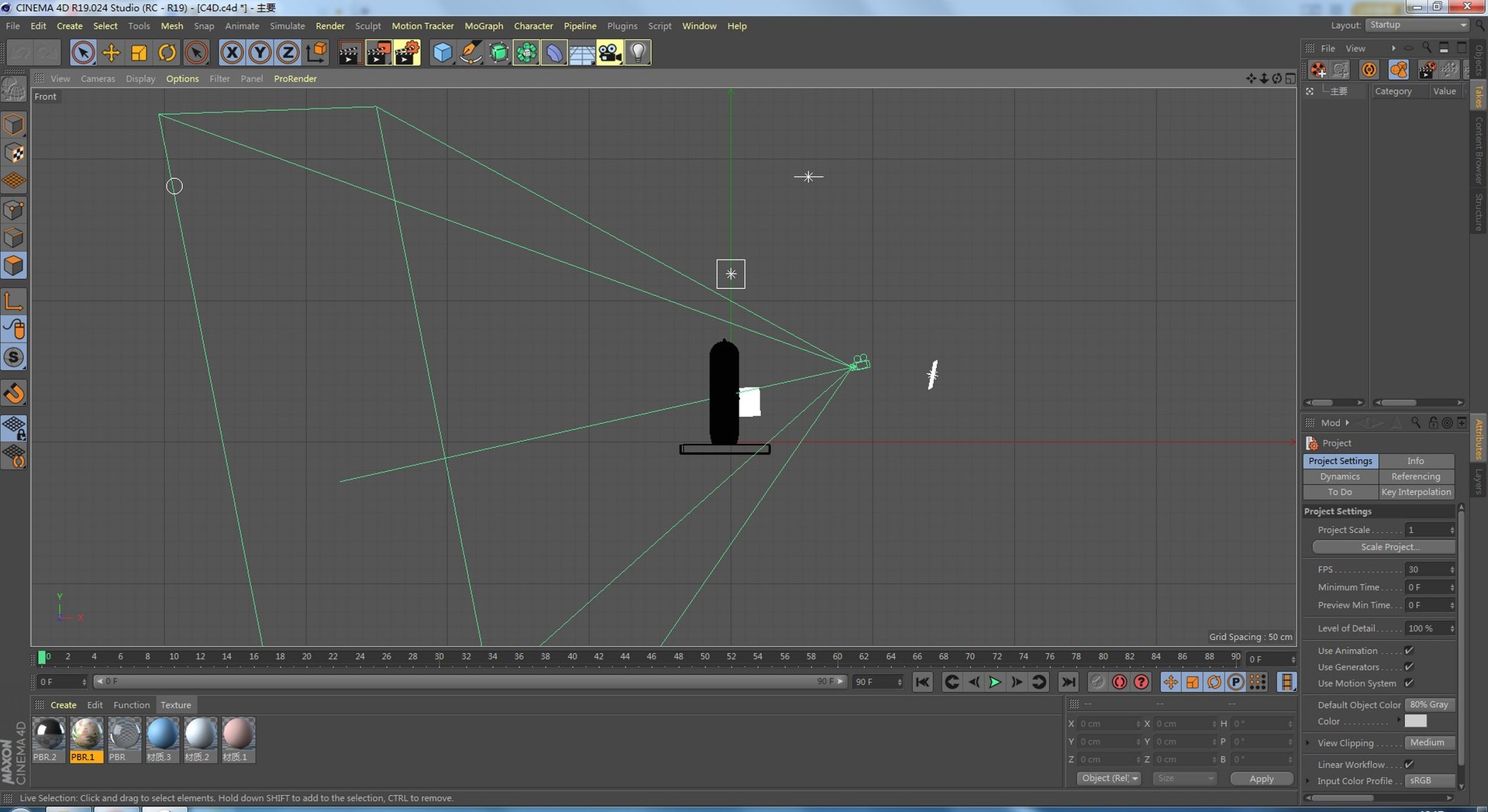Open the Spline Pen tool

(470, 53)
